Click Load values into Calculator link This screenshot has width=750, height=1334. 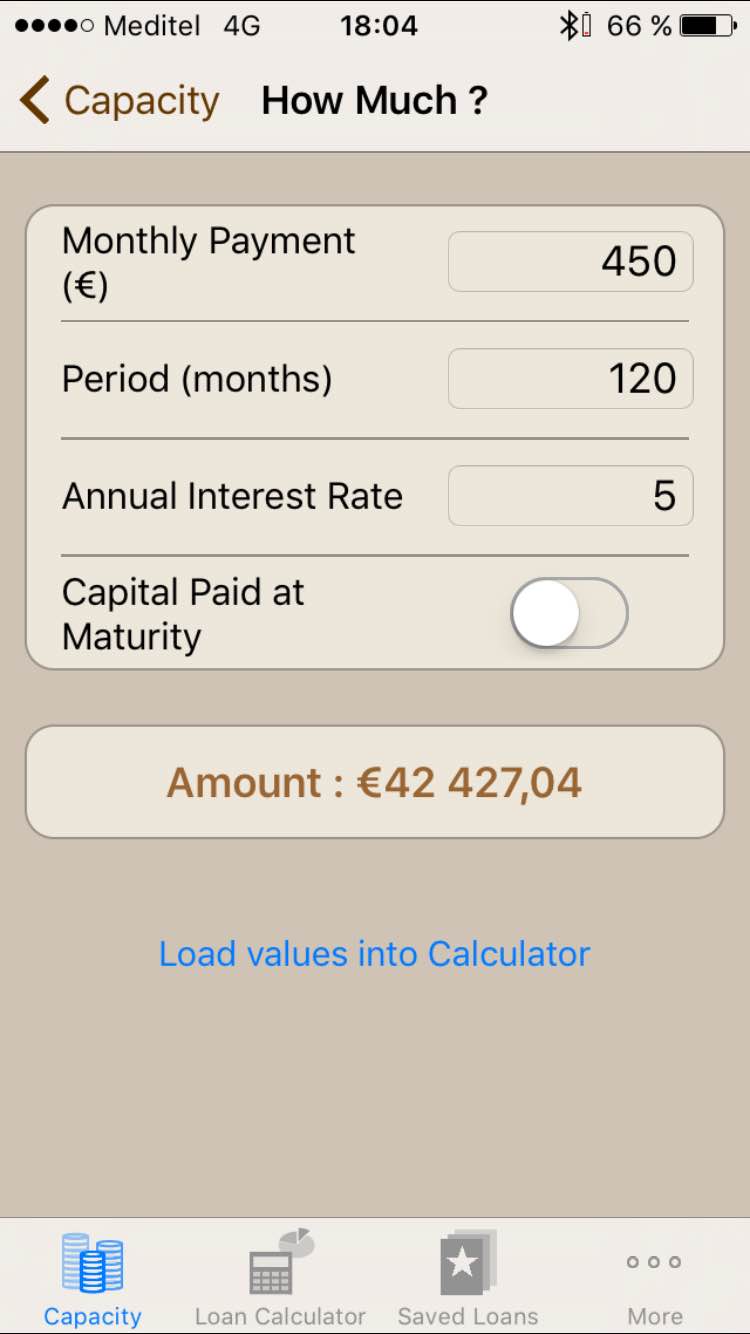[375, 954]
